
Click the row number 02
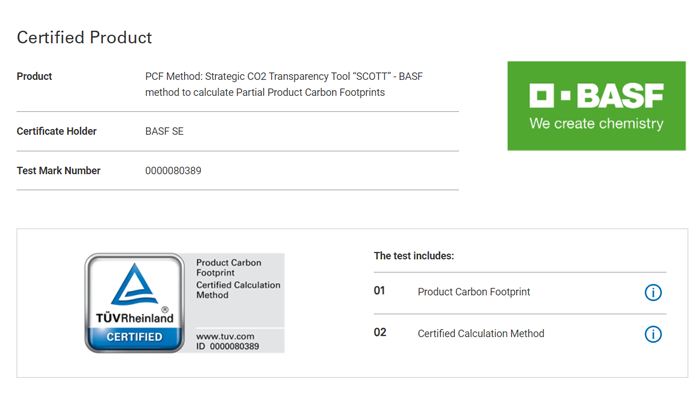[380, 333]
